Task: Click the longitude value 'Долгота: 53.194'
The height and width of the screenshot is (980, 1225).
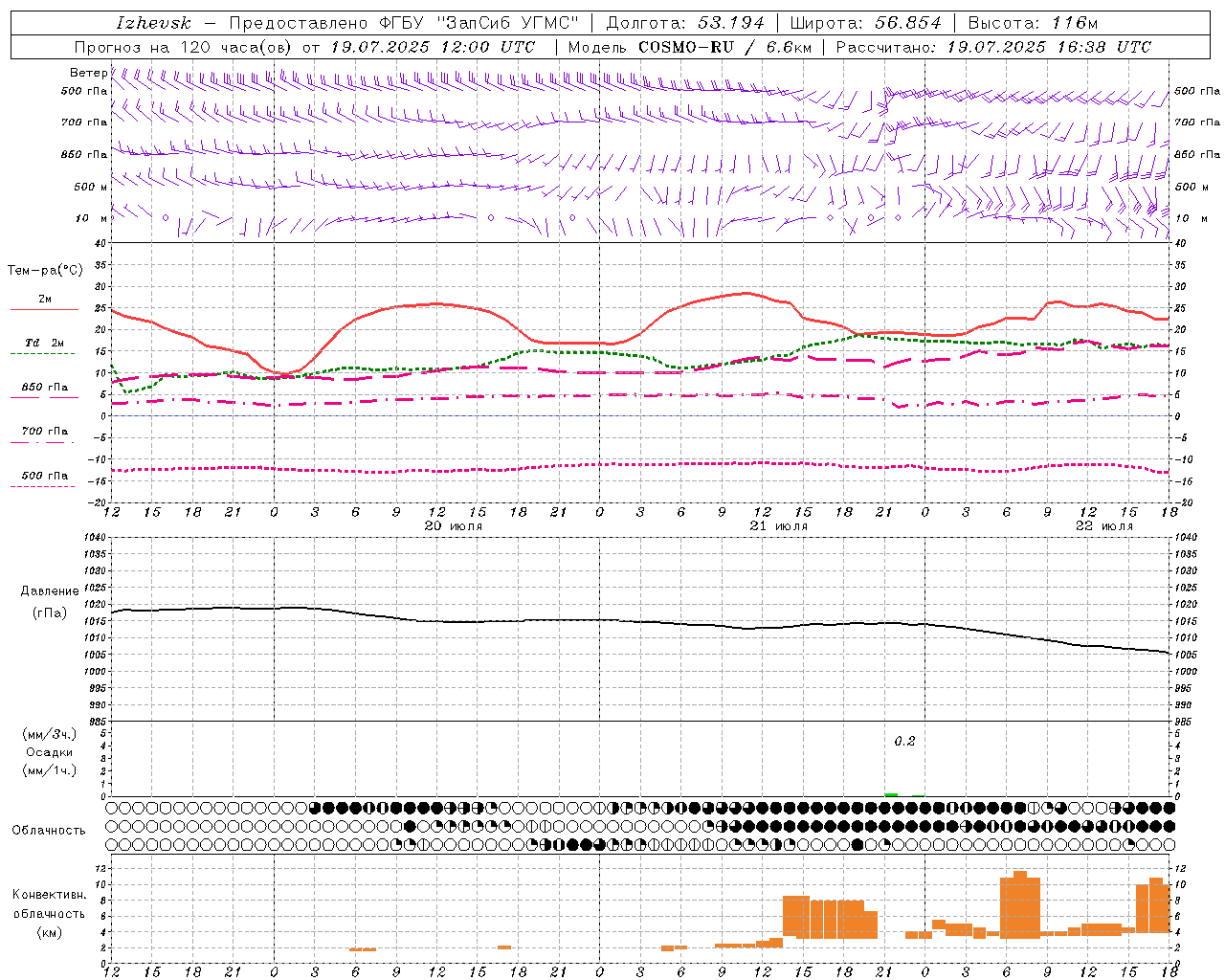Action: [x=685, y=23]
